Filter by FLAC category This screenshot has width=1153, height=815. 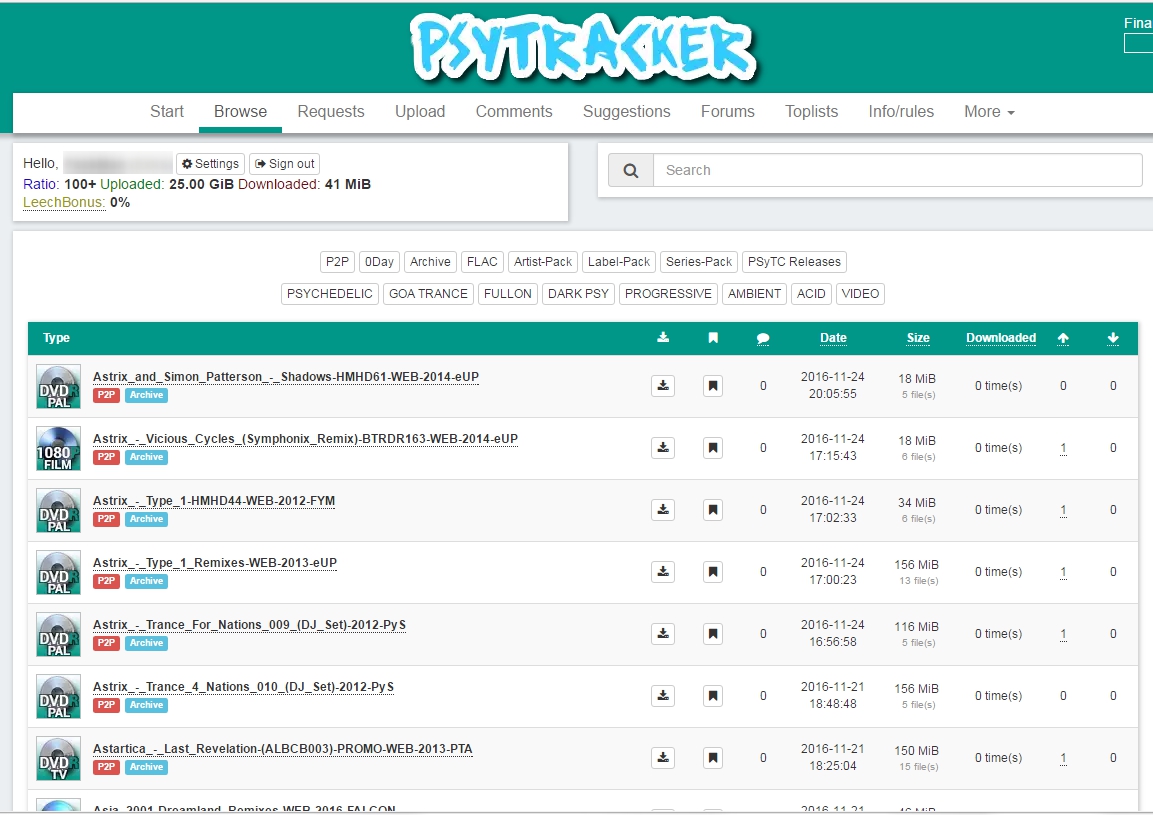(x=482, y=262)
